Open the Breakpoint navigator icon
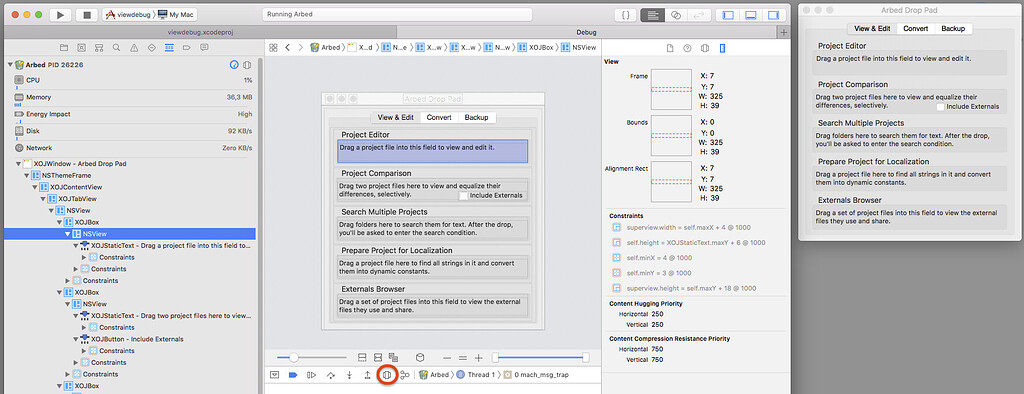The image size is (1024, 394). point(187,48)
